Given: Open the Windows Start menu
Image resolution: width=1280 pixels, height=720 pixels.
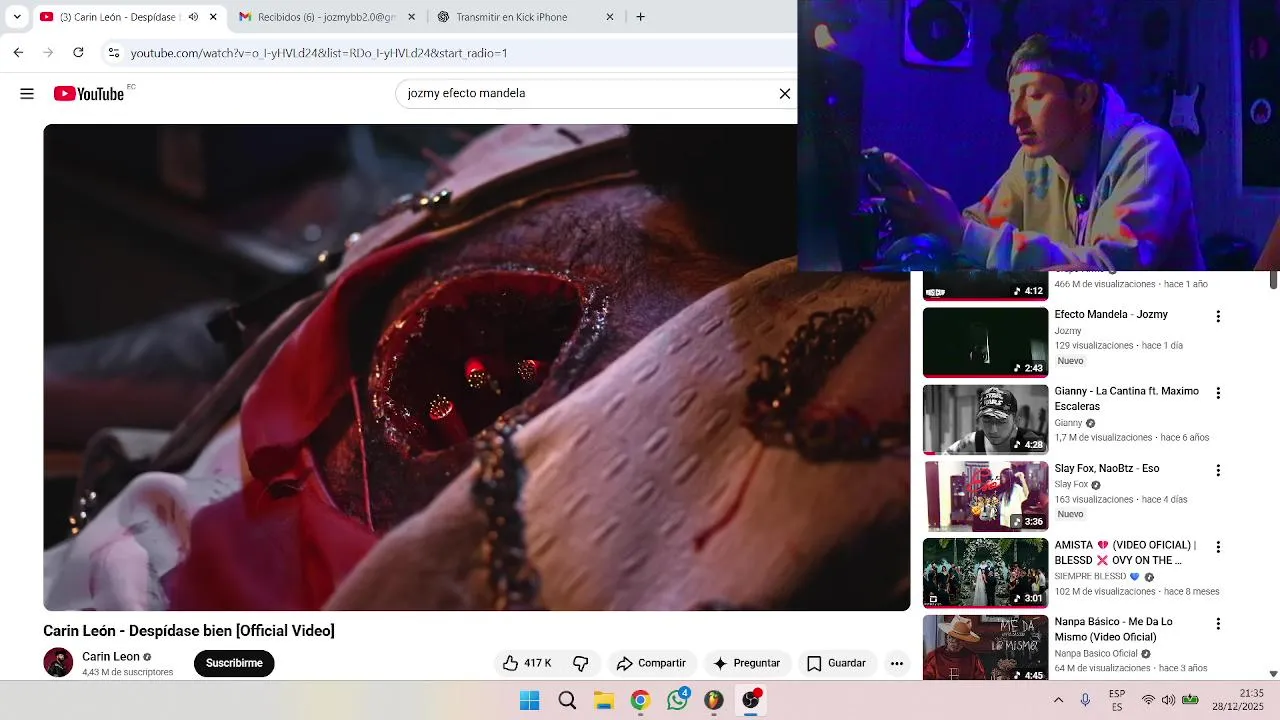Looking at the screenshot, I should (530, 700).
